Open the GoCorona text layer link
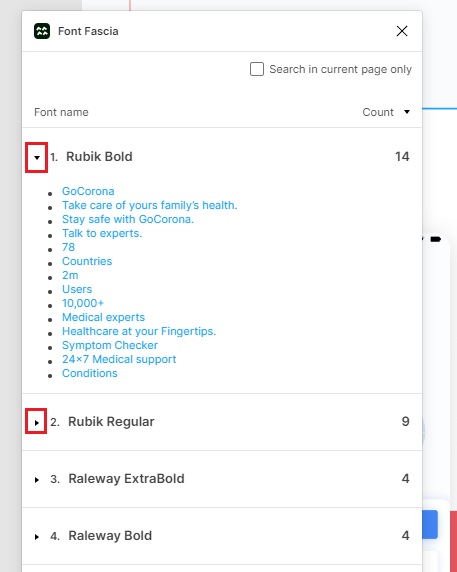The width and height of the screenshot is (457, 572). click(x=88, y=191)
